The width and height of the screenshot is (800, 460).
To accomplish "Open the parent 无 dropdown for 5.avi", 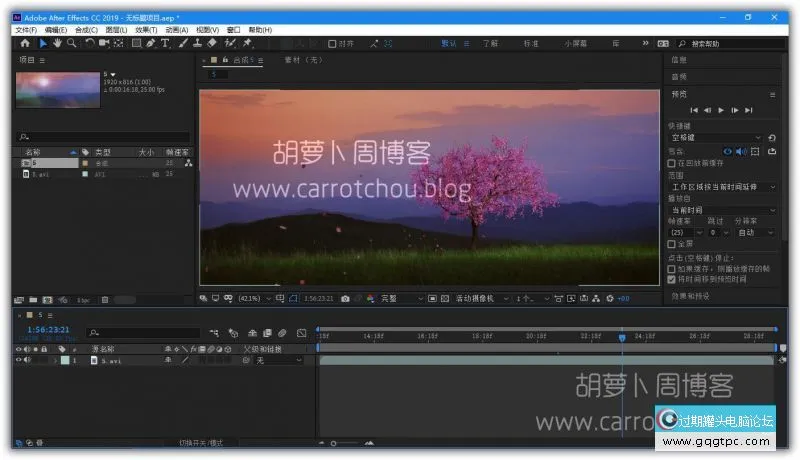I will (278, 361).
